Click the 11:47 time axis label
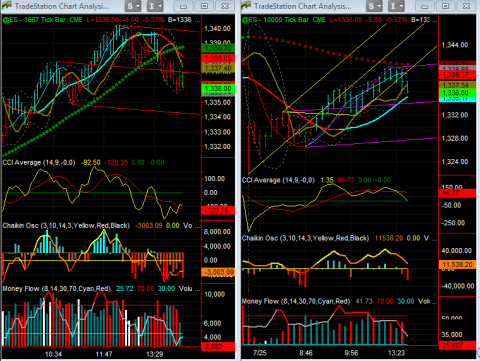480x361 pixels. pos(104,354)
